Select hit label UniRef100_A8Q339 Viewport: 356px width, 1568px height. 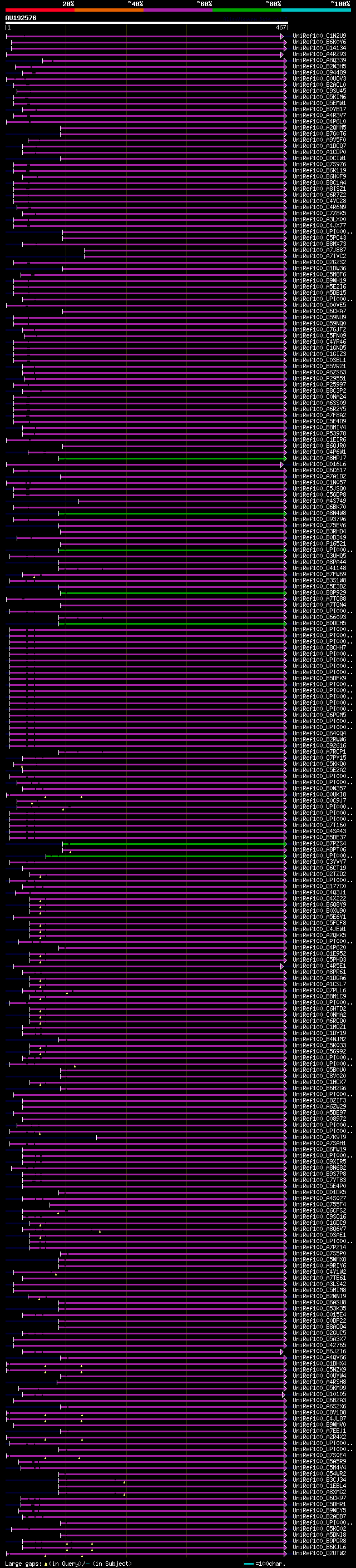click(319, 60)
